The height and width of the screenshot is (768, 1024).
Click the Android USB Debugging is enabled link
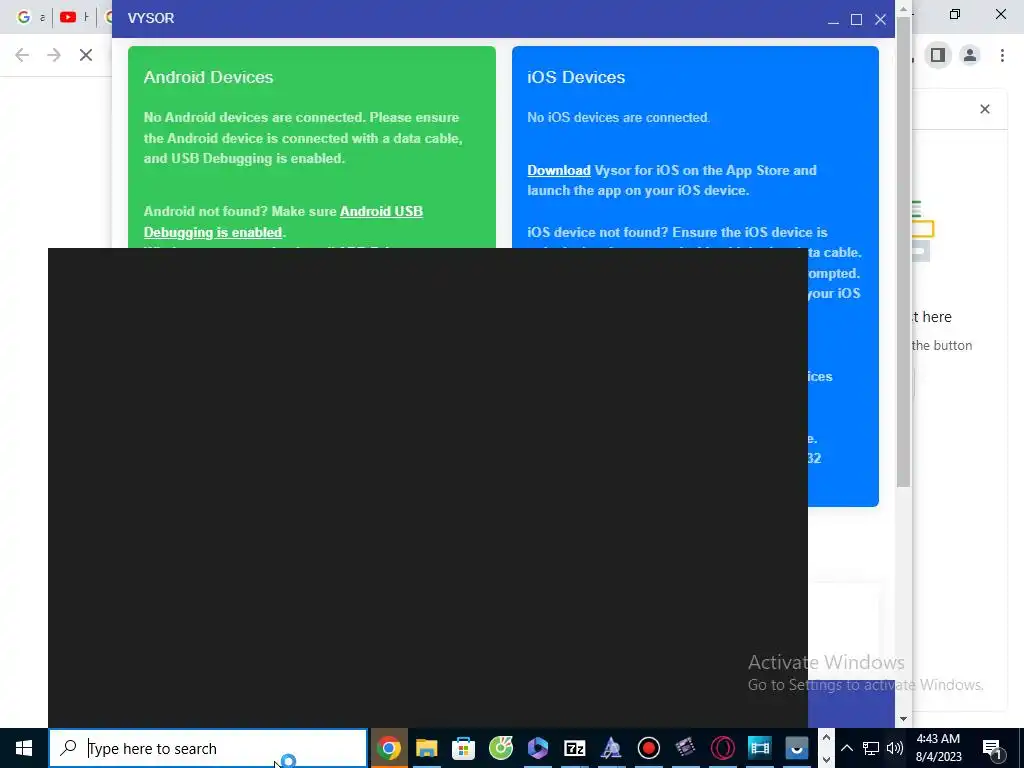pos(283,221)
